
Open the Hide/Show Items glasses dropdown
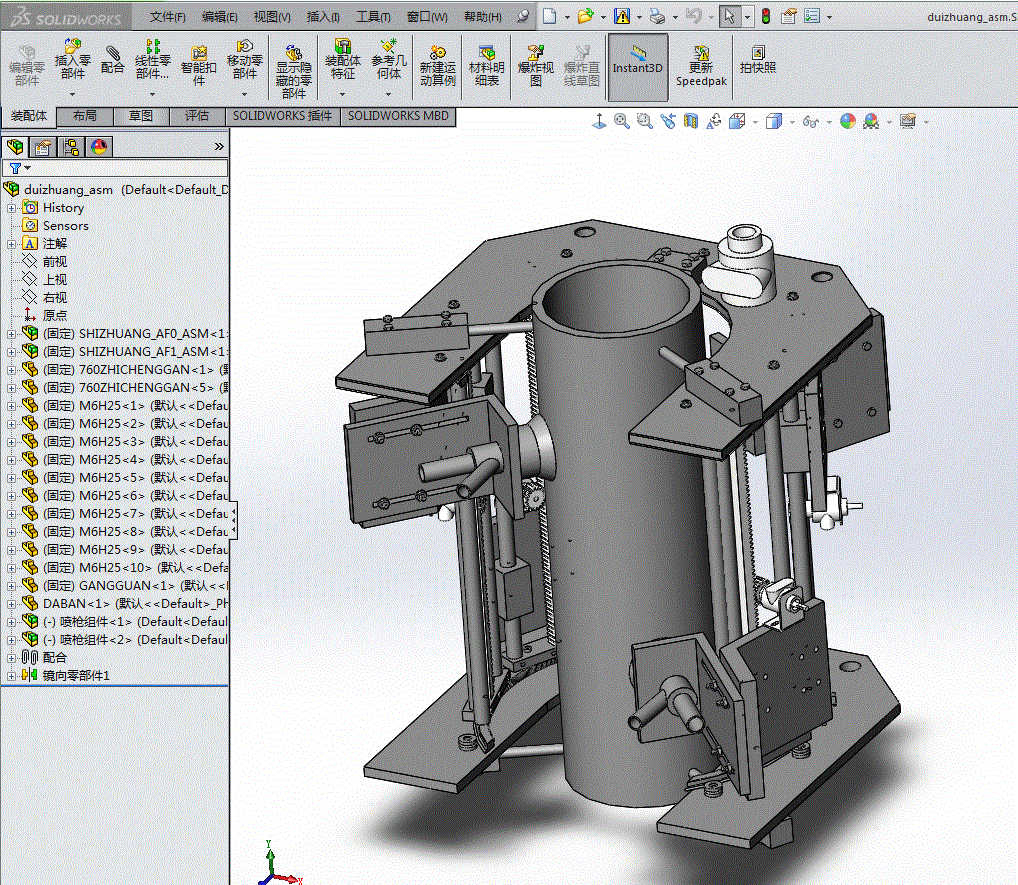point(811,121)
